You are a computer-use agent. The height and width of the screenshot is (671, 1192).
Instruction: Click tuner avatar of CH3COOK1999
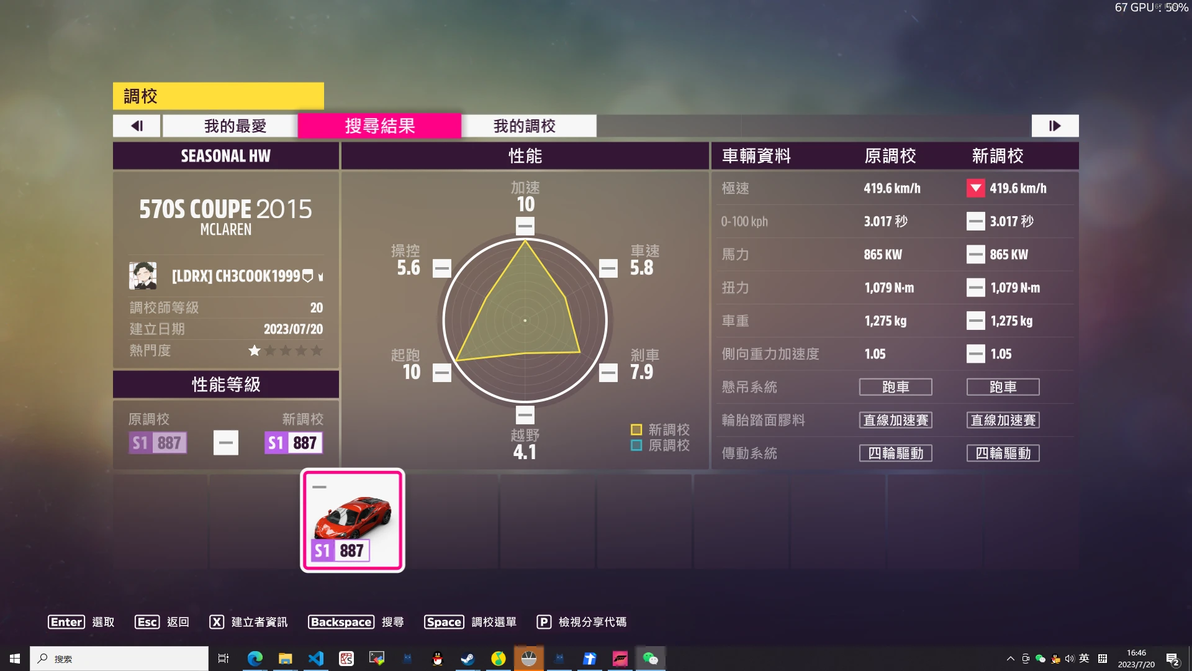(x=143, y=275)
